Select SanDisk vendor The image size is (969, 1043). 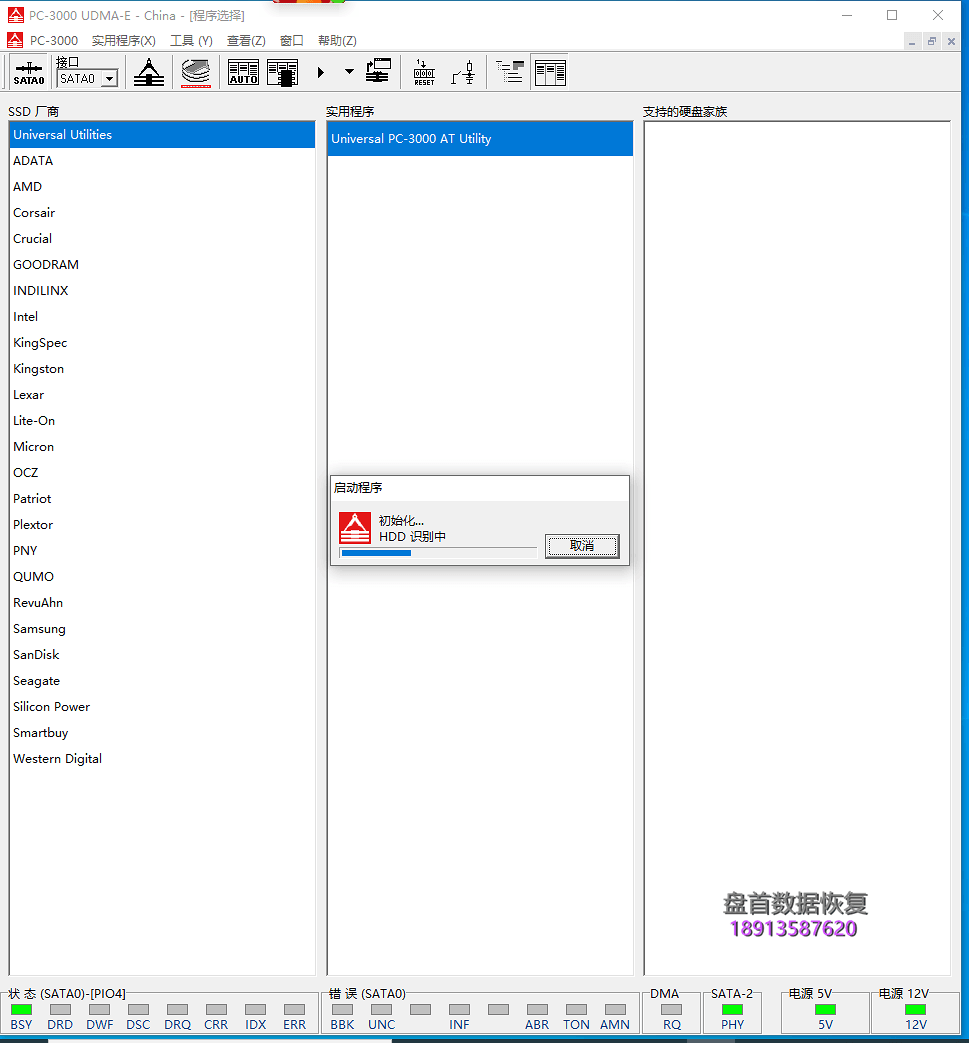[x=162, y=654]
